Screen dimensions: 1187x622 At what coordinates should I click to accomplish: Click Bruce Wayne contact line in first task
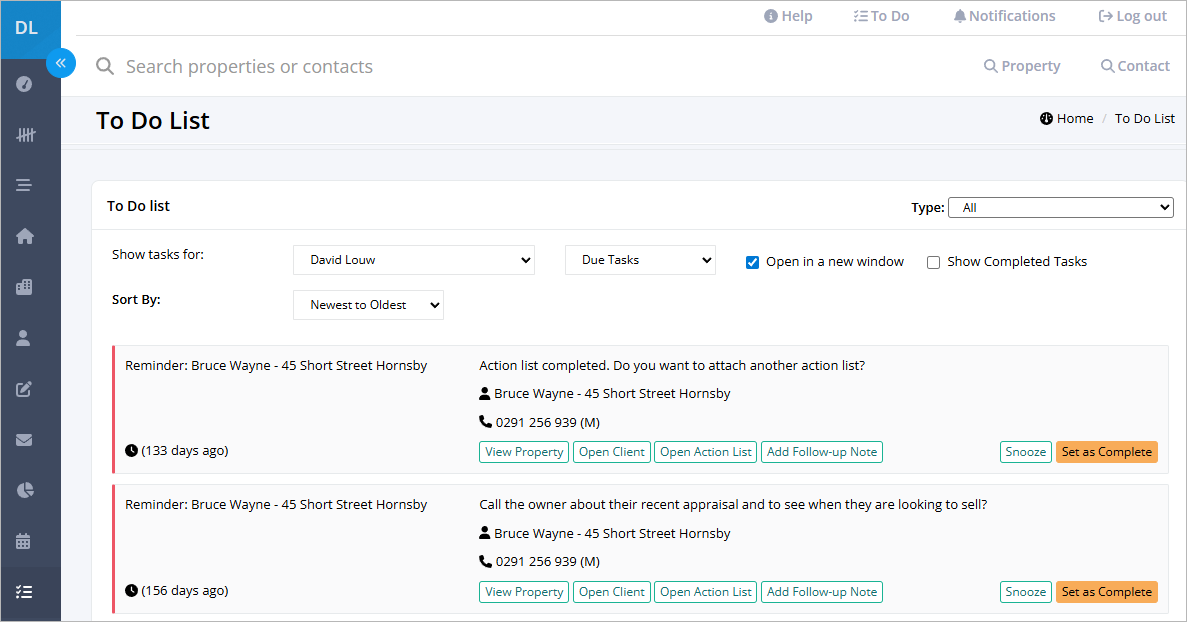click(x=605, y=393)
